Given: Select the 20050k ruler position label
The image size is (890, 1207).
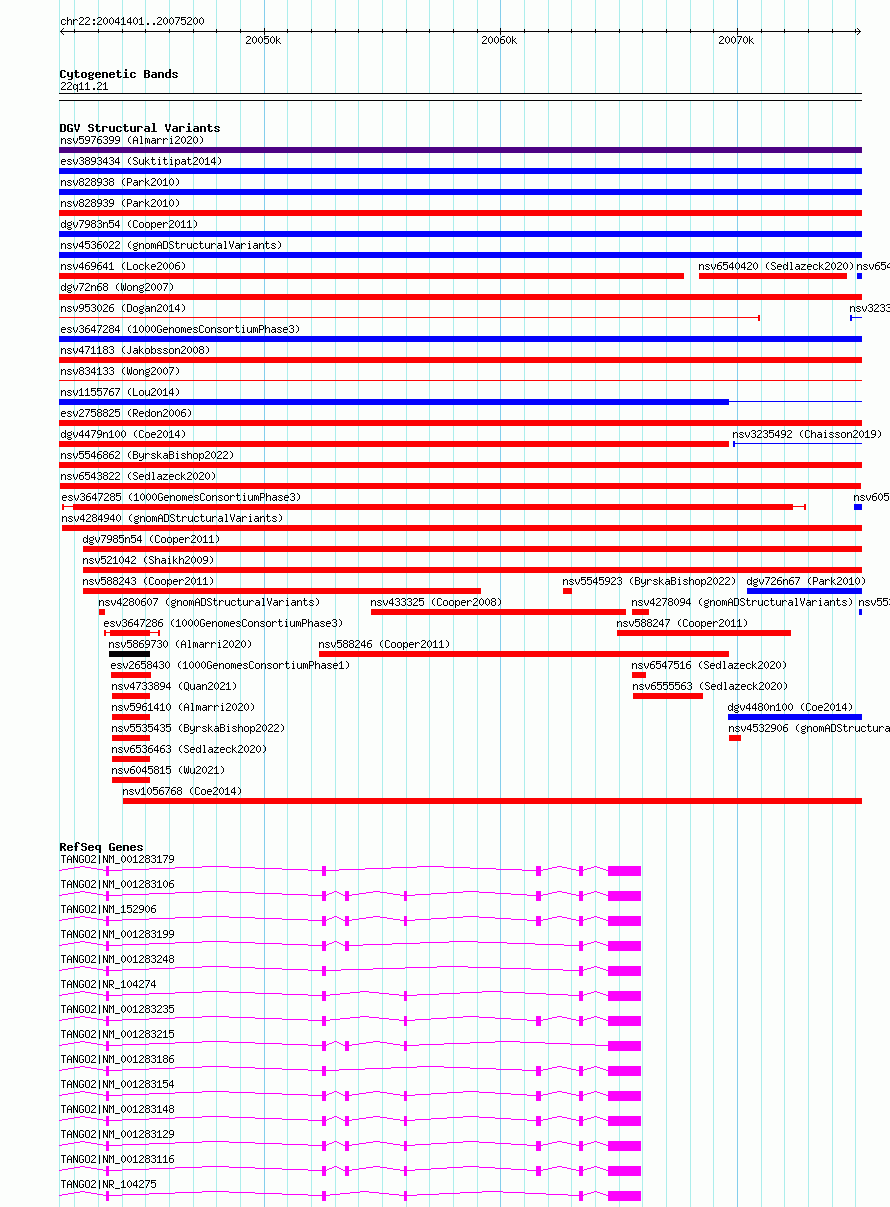Looking at the screenshot, I should (x=263, y=40).
